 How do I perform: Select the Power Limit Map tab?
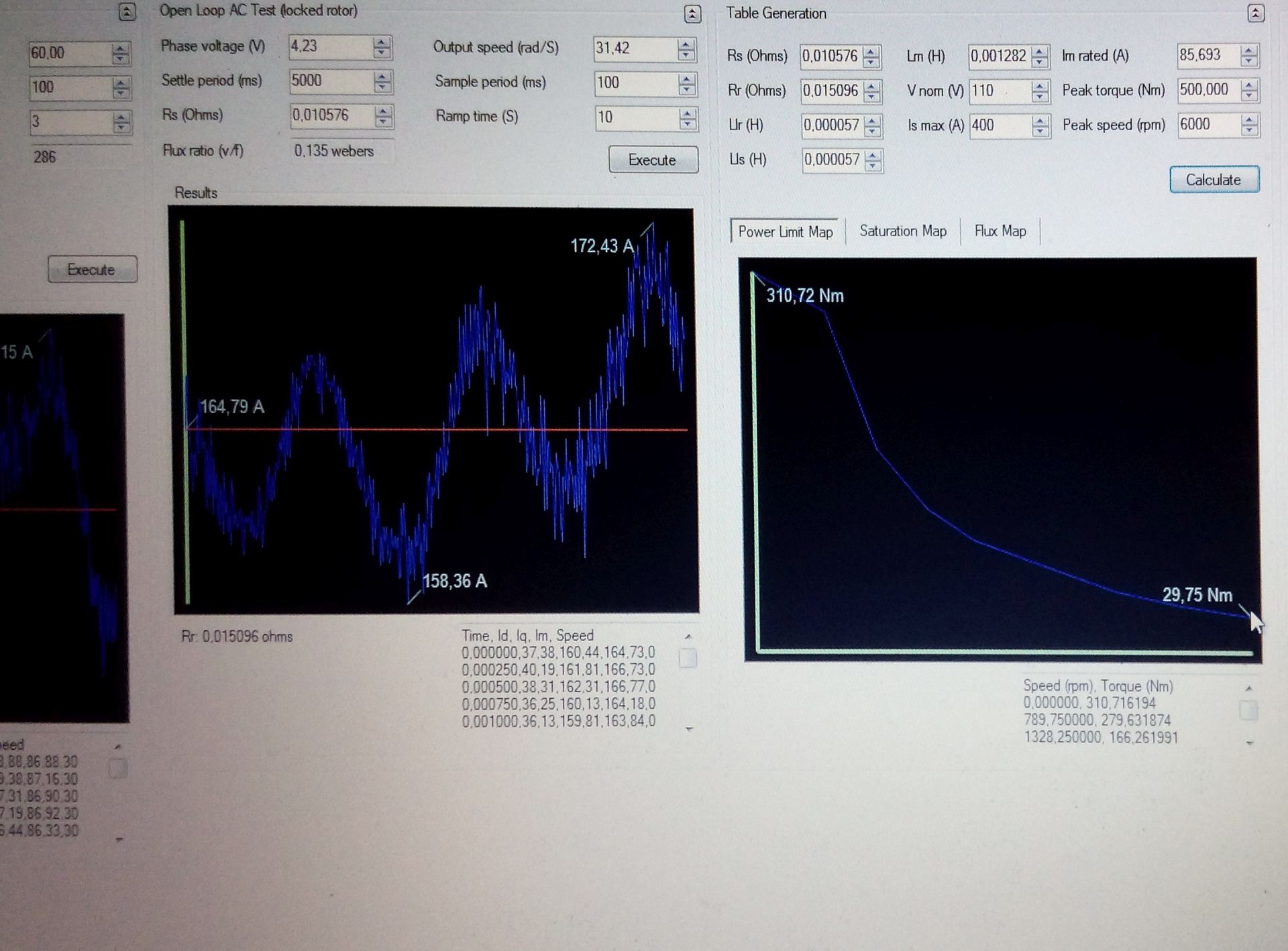785,232
